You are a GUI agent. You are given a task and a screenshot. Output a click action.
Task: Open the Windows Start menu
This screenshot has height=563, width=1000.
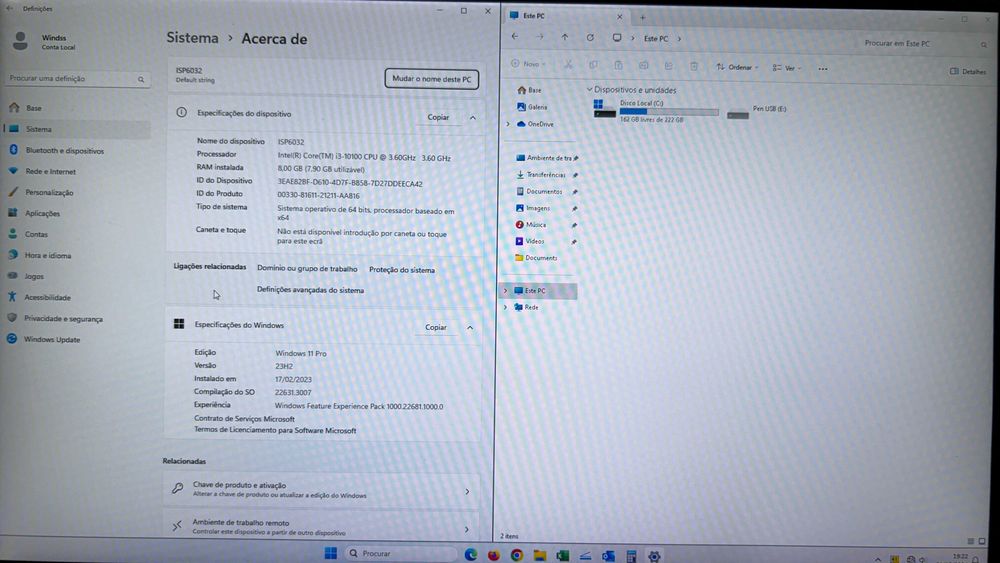(330, 553)
